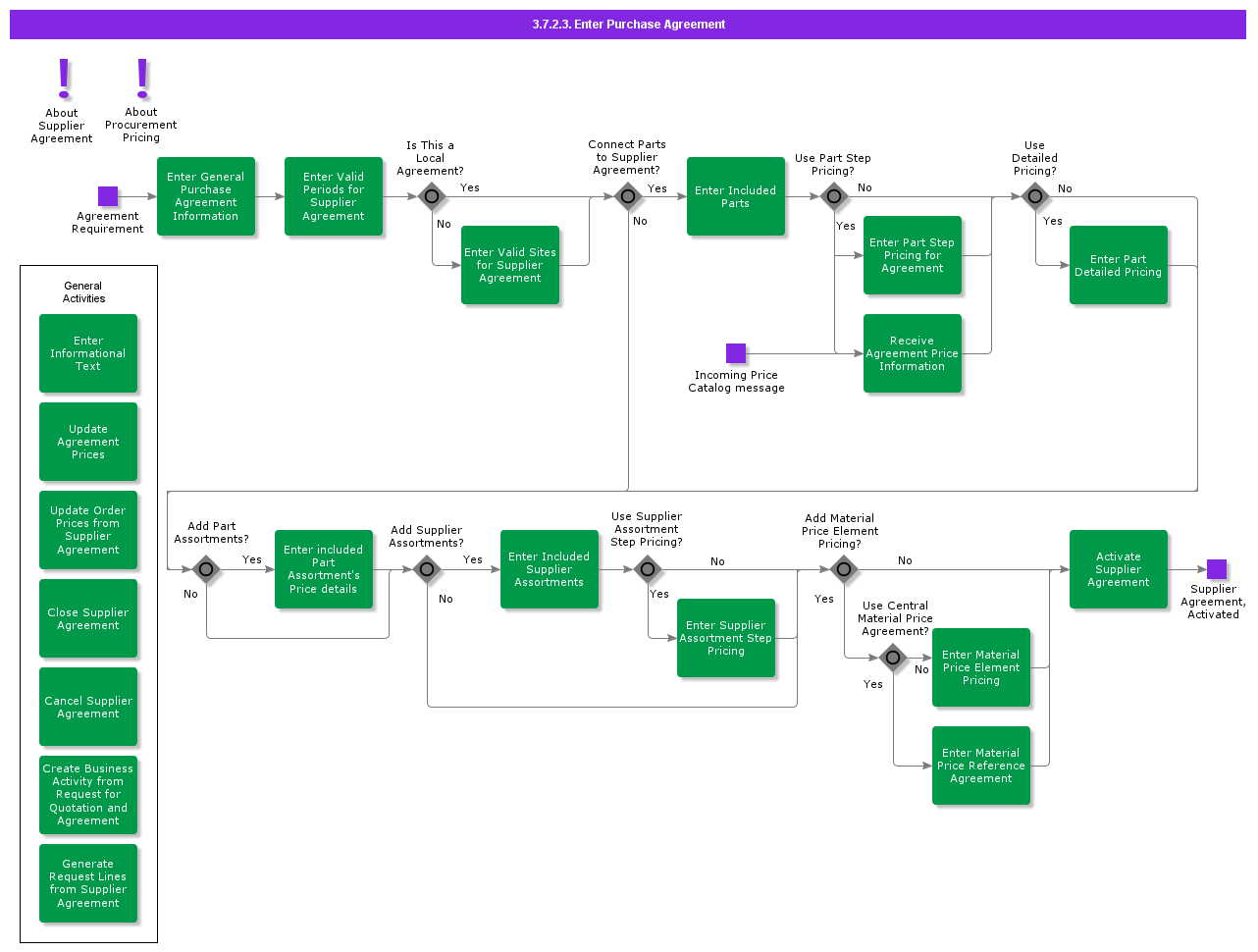Open Update Agreement Prices general activity
The width and height of the screenshot is (1258, 952).
[x=88, y=442]
